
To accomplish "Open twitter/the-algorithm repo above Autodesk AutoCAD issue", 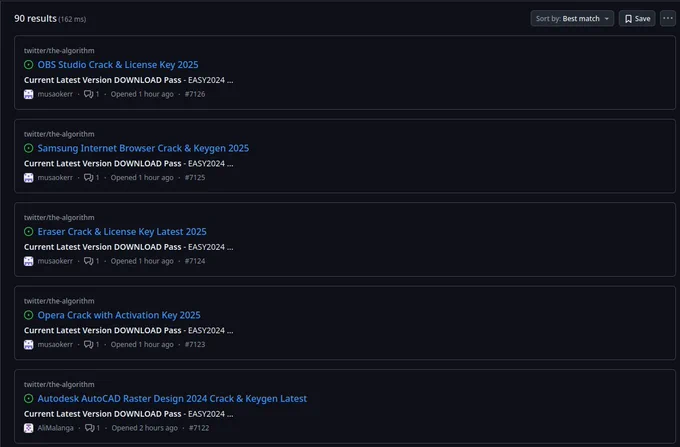I will coord(59,385).
